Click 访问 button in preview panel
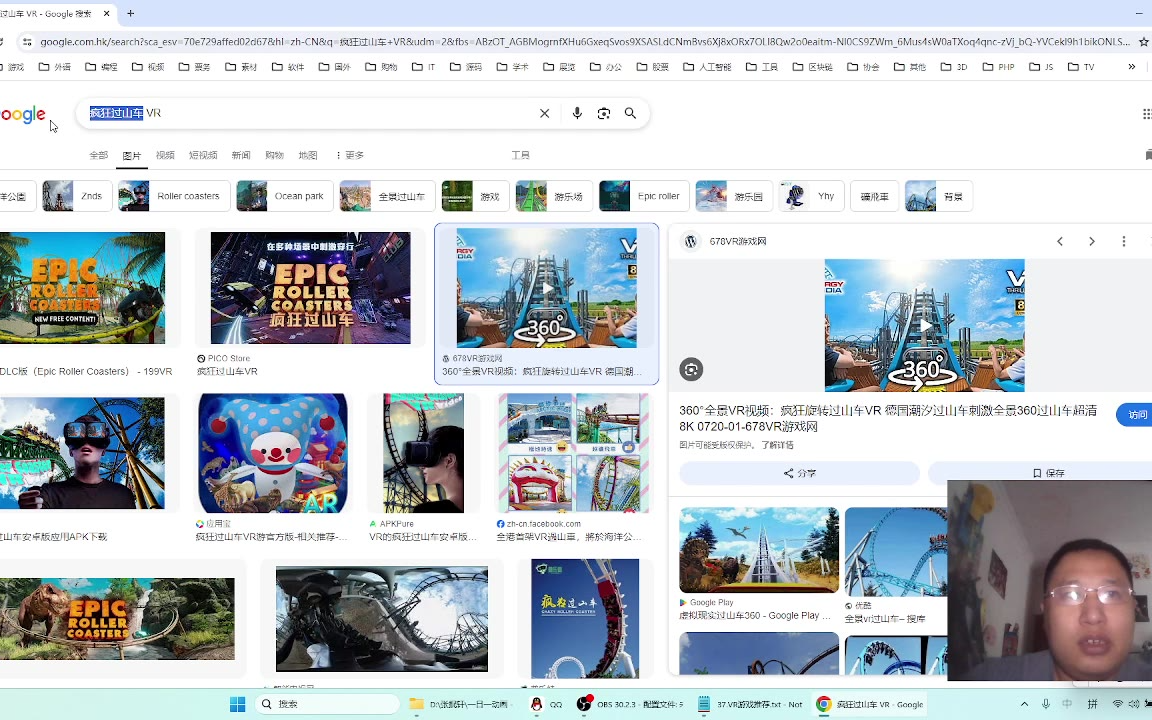1152x720 pixels. coord(1134,415)
